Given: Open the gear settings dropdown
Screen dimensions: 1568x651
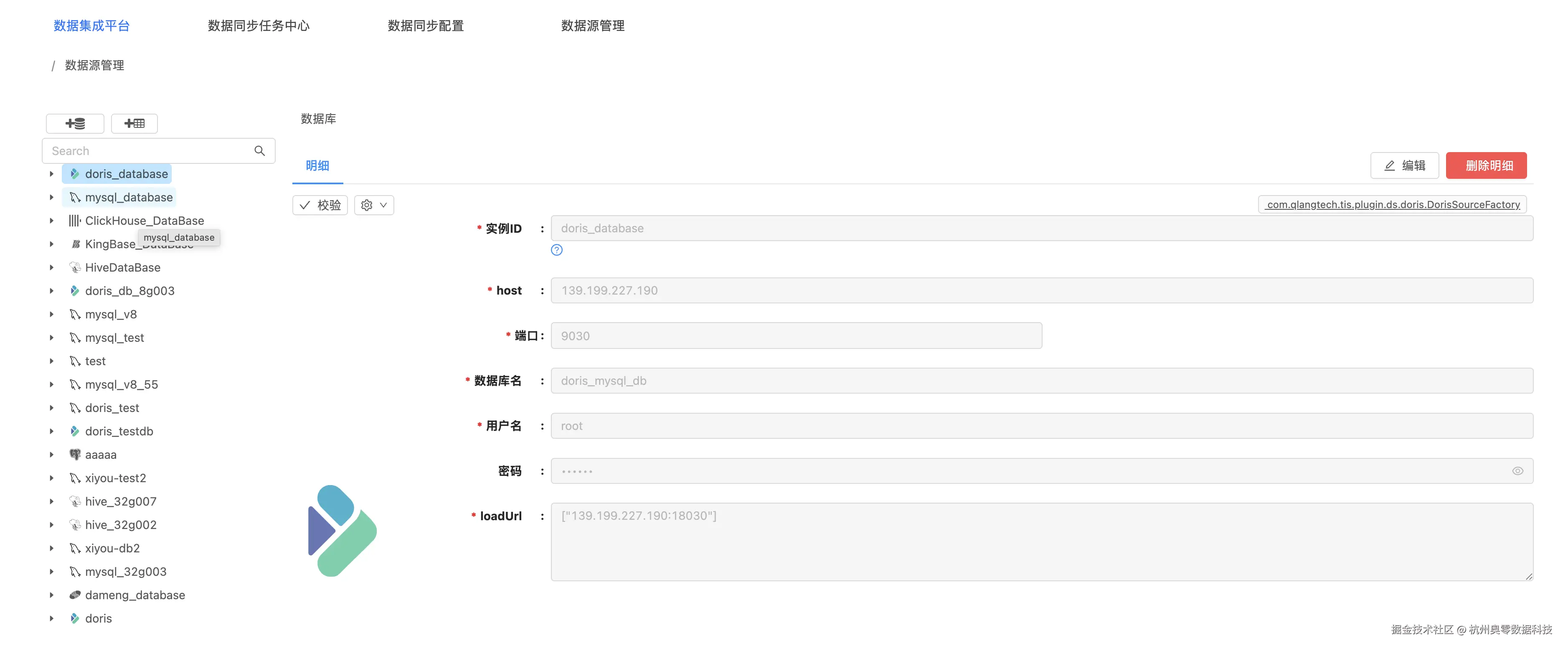Looking at the screenshot, I should pos(374,205).
